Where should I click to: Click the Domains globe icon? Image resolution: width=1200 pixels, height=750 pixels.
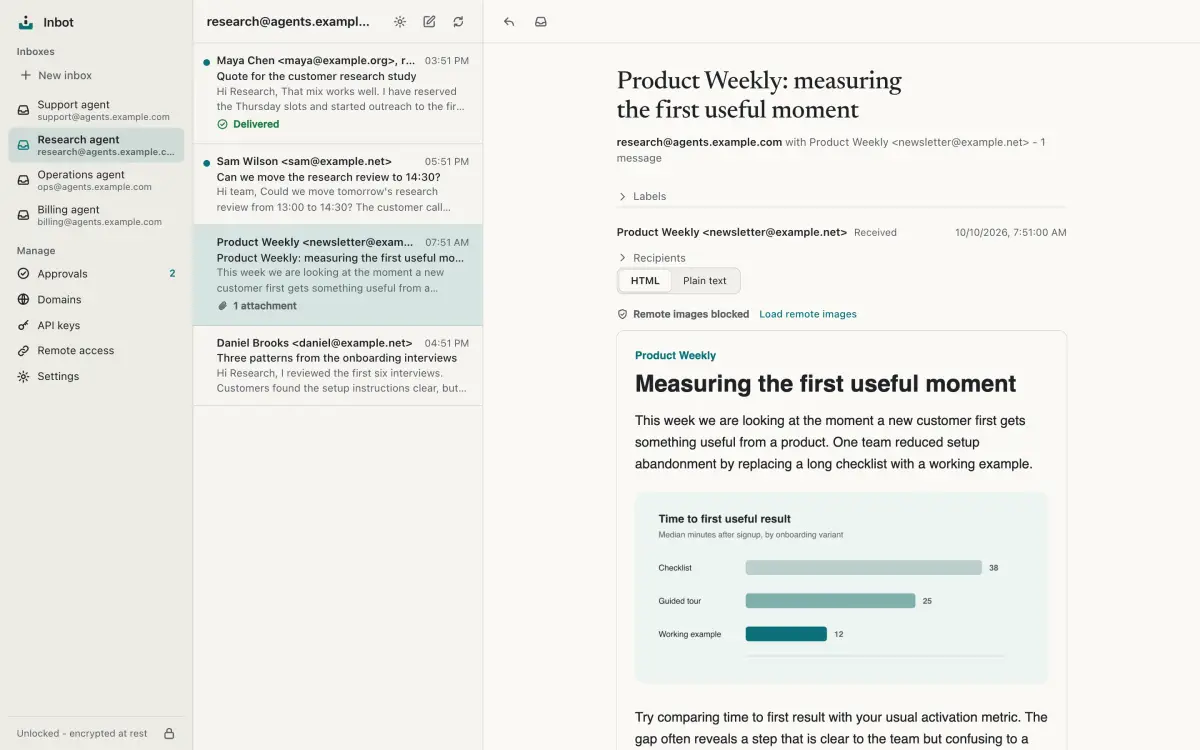click(x=24, y=299)
